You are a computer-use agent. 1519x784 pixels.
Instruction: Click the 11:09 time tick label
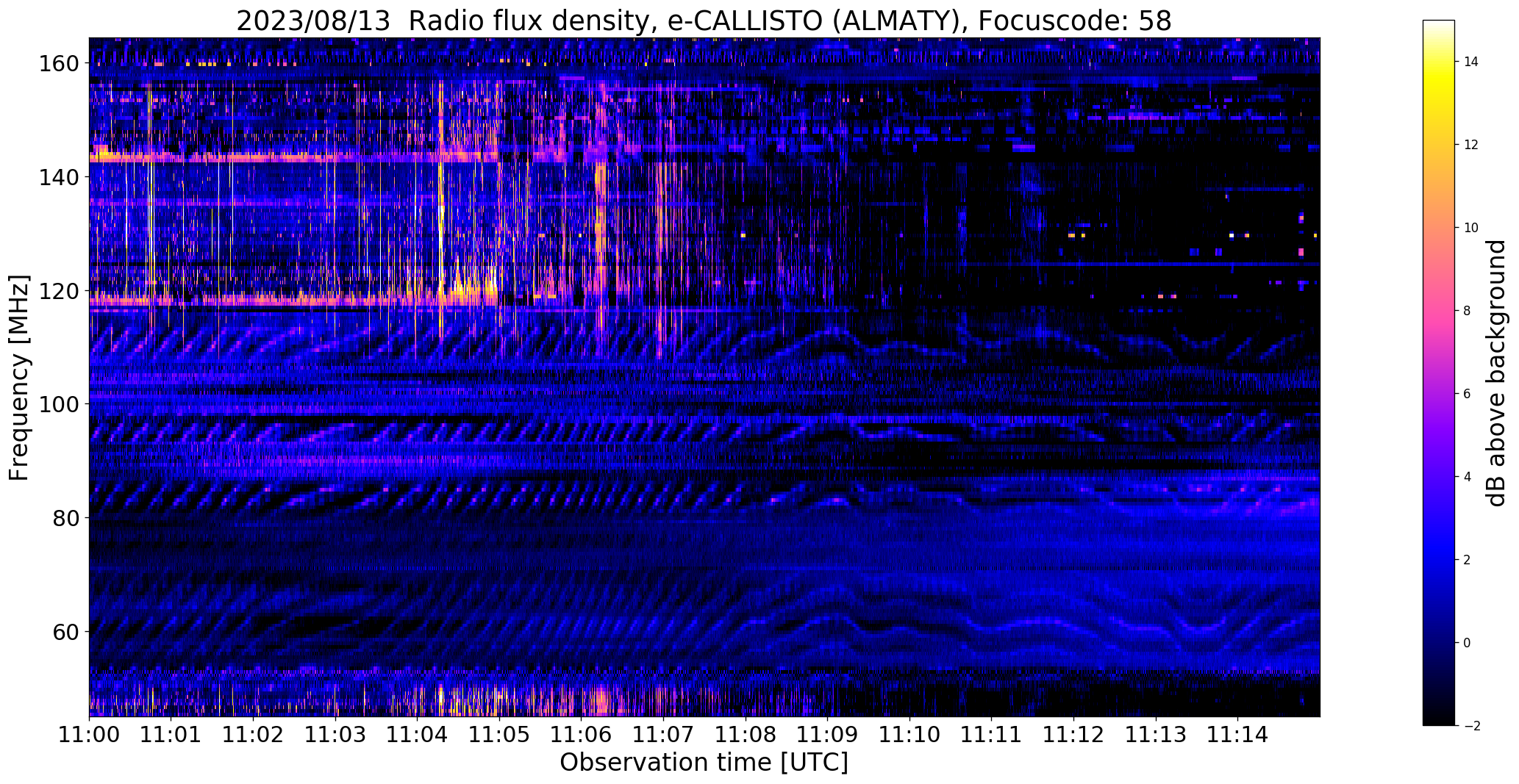pos(827,733)
